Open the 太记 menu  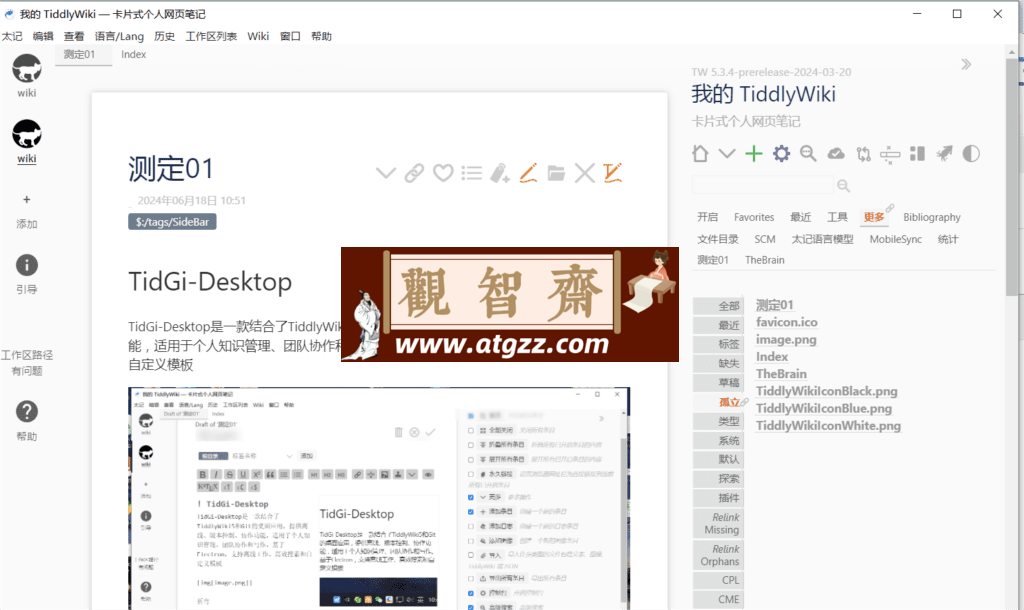(x=12, y=36)
